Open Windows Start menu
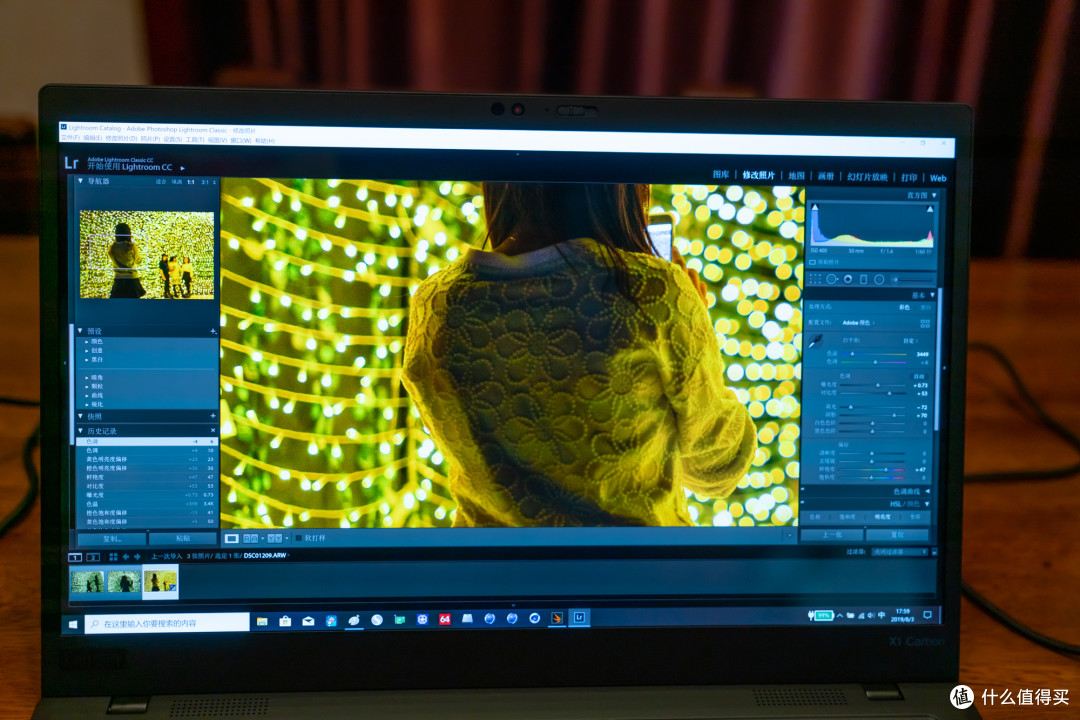1080x720 pixels. [73, 624]
